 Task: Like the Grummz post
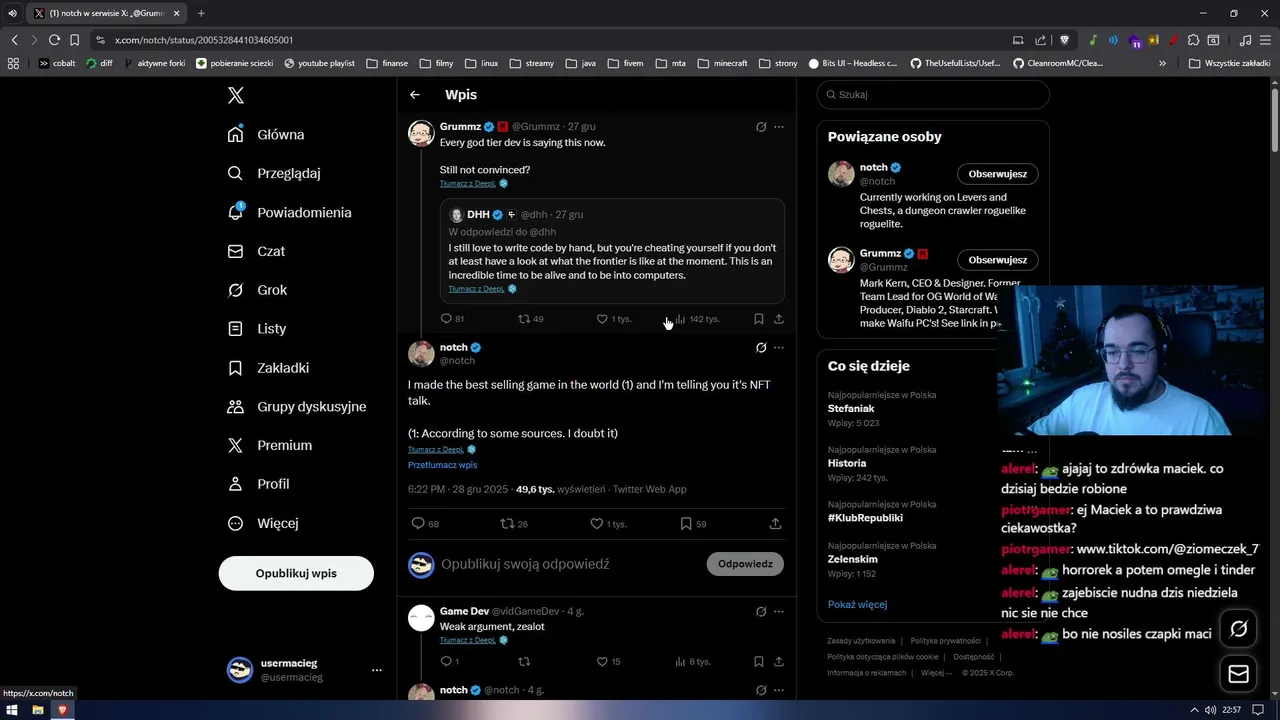point(613,319)
